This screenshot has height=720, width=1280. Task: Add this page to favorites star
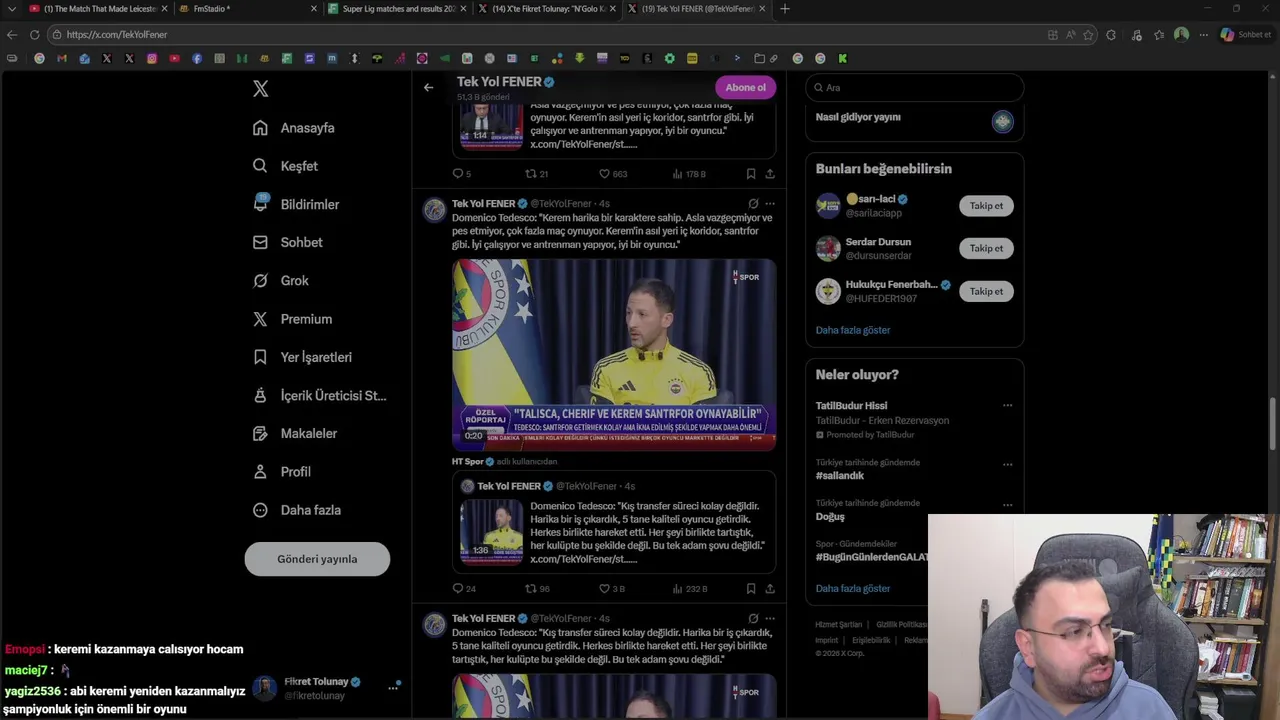click(1088, 35)
